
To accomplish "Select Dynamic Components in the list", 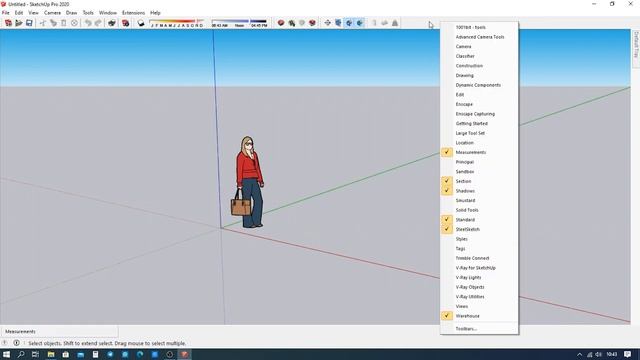I will pos(479,85).
